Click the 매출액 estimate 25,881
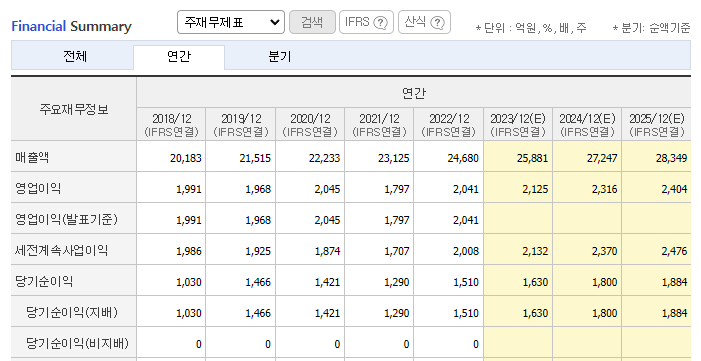The image size is (701, 361). pyautogui.click(x=532, y=158)
